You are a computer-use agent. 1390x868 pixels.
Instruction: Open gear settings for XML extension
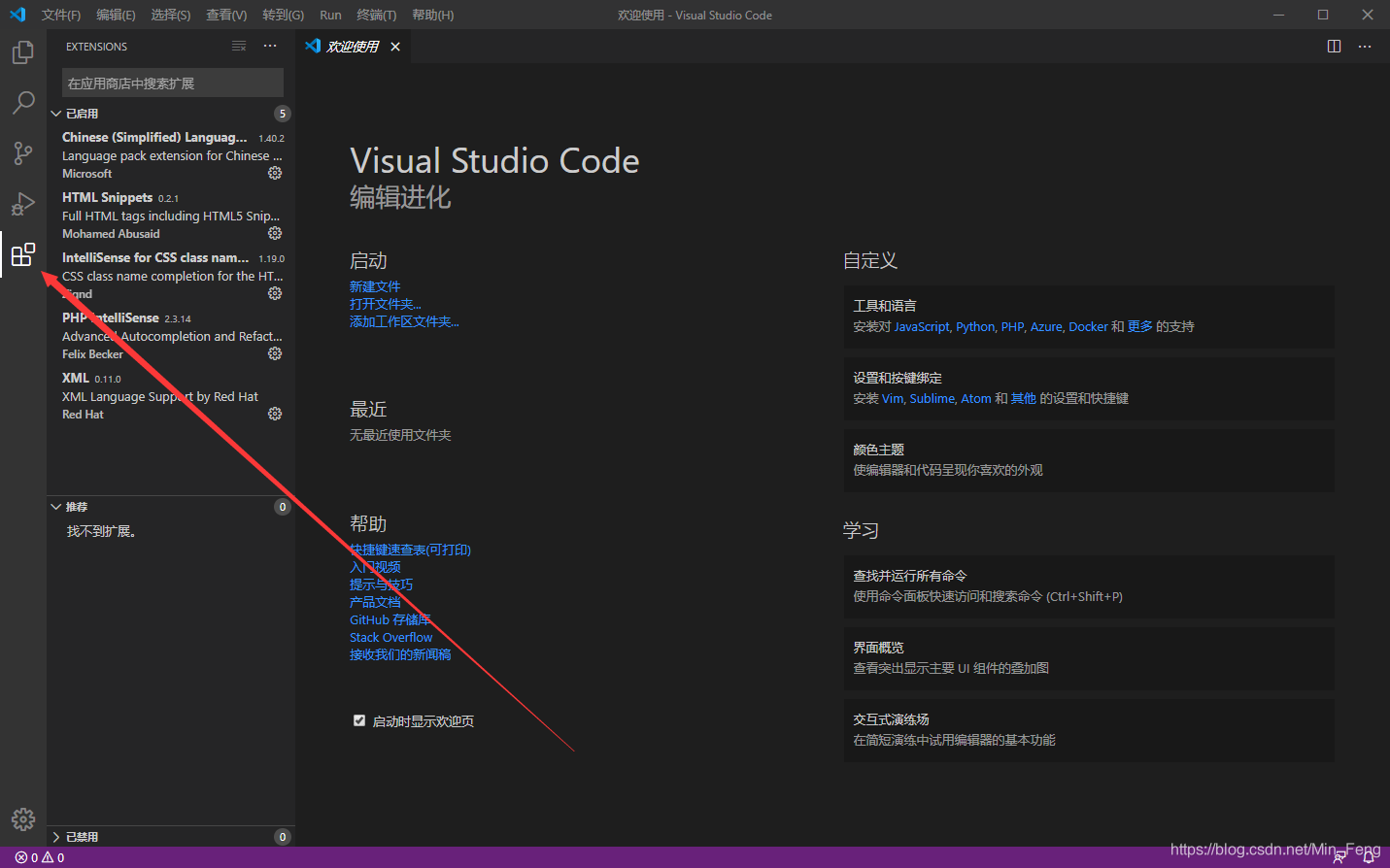click(x=275, y=414)
